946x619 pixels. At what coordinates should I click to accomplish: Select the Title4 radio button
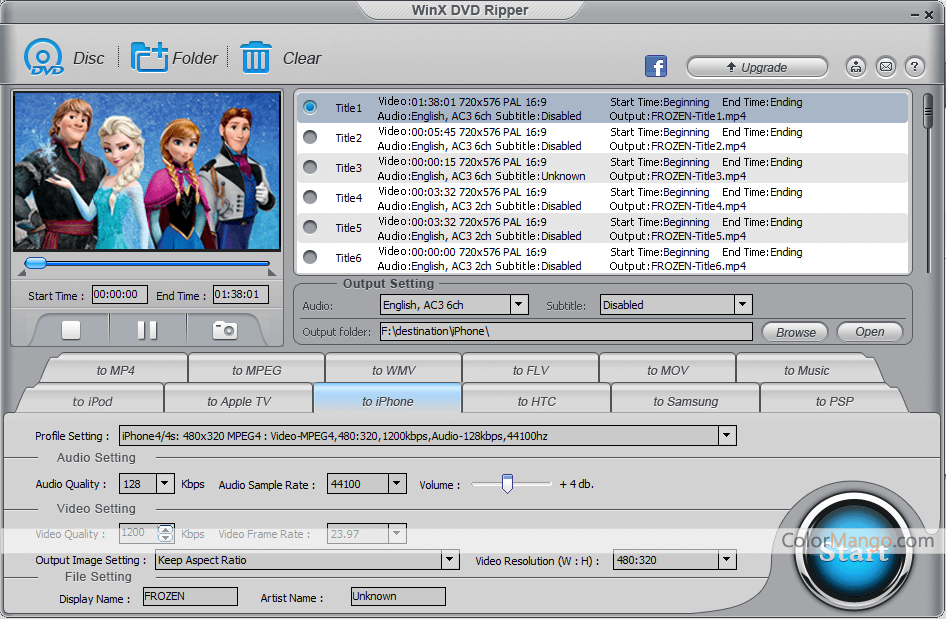click(310, 197)
